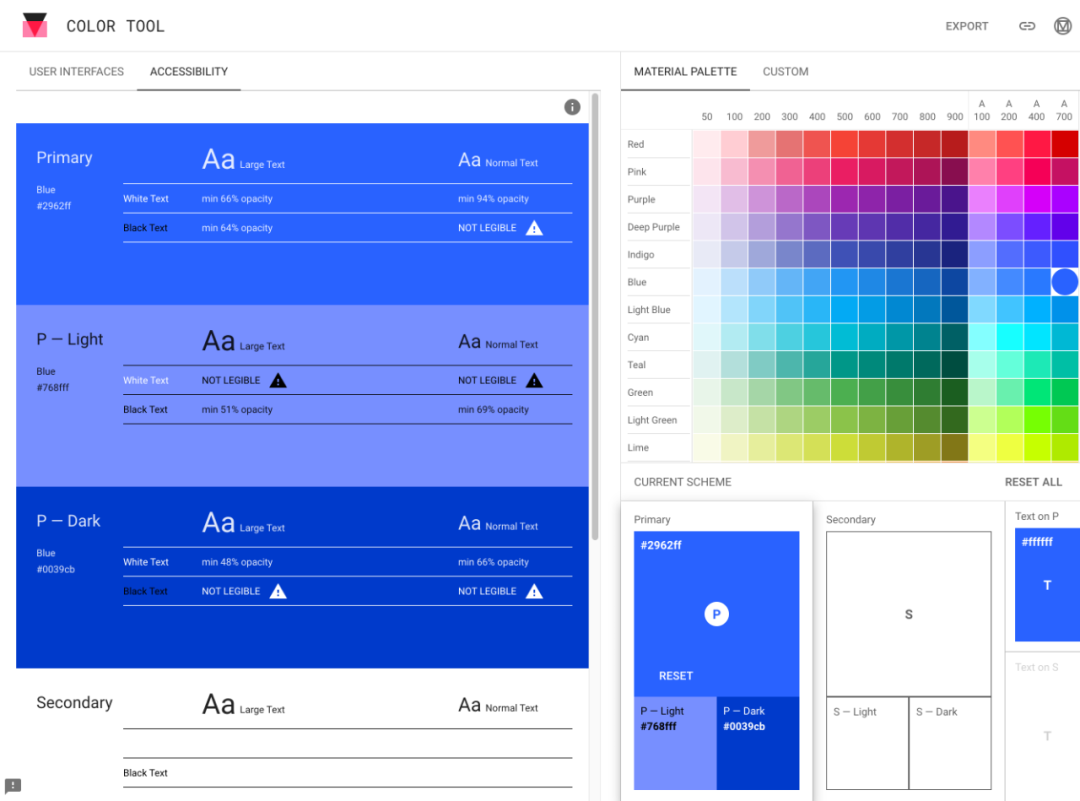The width and height of the screenshot is (1080, 801).
Task: Click P-Light White Text normal warning icon
Action: click(x=534, y=380)
